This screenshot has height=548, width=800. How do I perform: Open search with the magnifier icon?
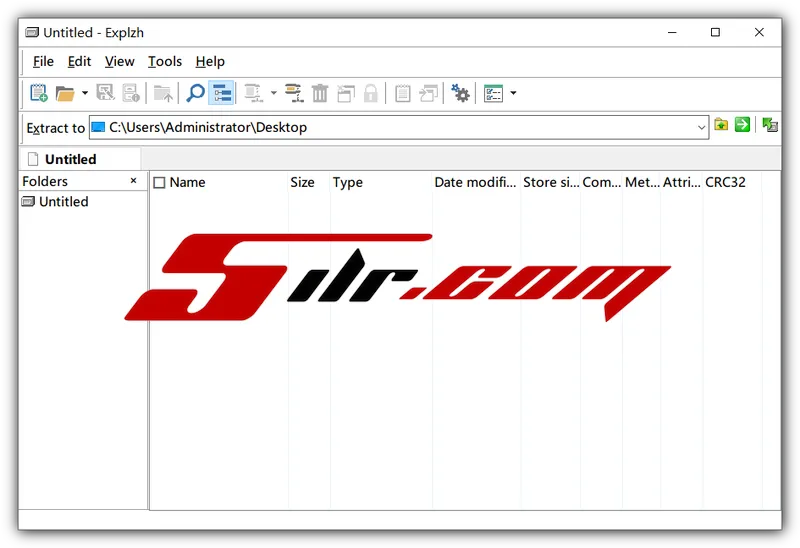click(x=195, y=93)
